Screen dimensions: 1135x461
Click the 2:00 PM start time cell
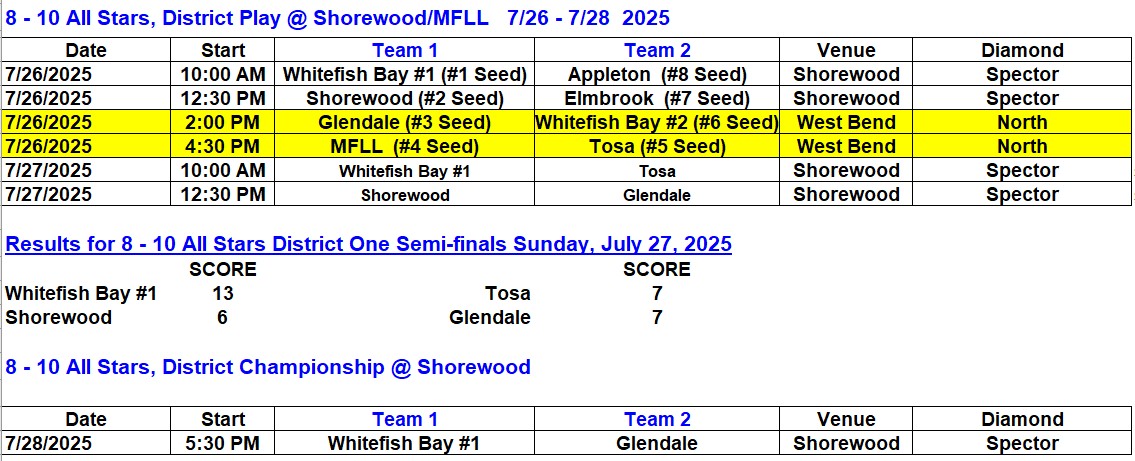(x=223, y=122)
